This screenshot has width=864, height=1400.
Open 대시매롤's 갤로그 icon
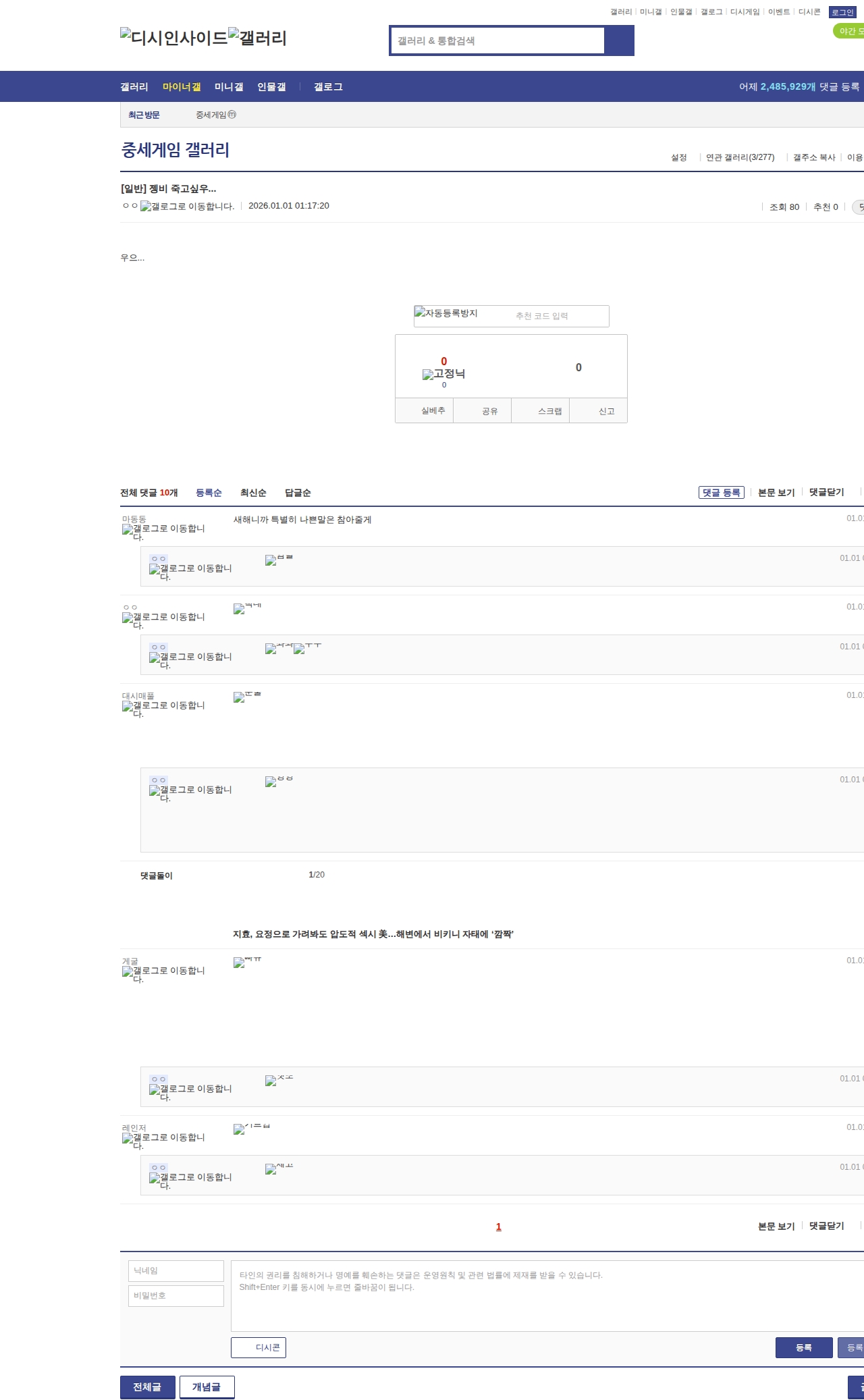coord(163,709)
